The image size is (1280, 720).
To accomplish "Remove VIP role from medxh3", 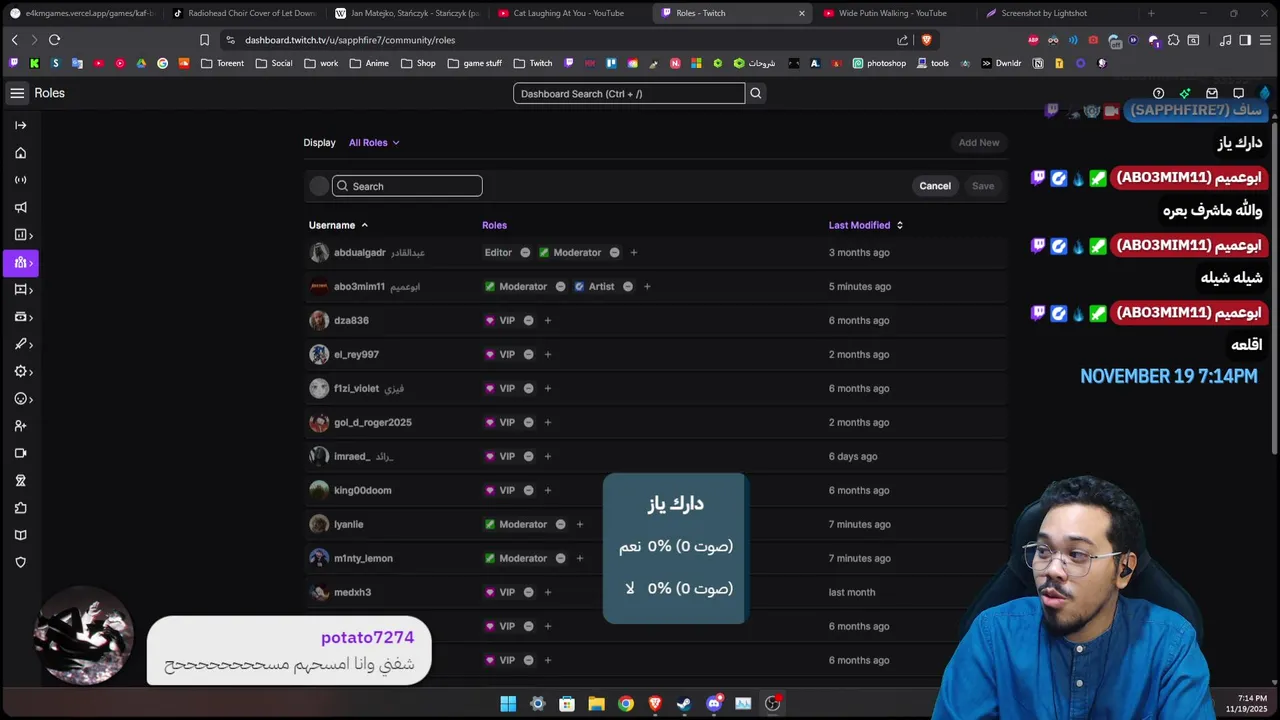I will coord(528,593).
